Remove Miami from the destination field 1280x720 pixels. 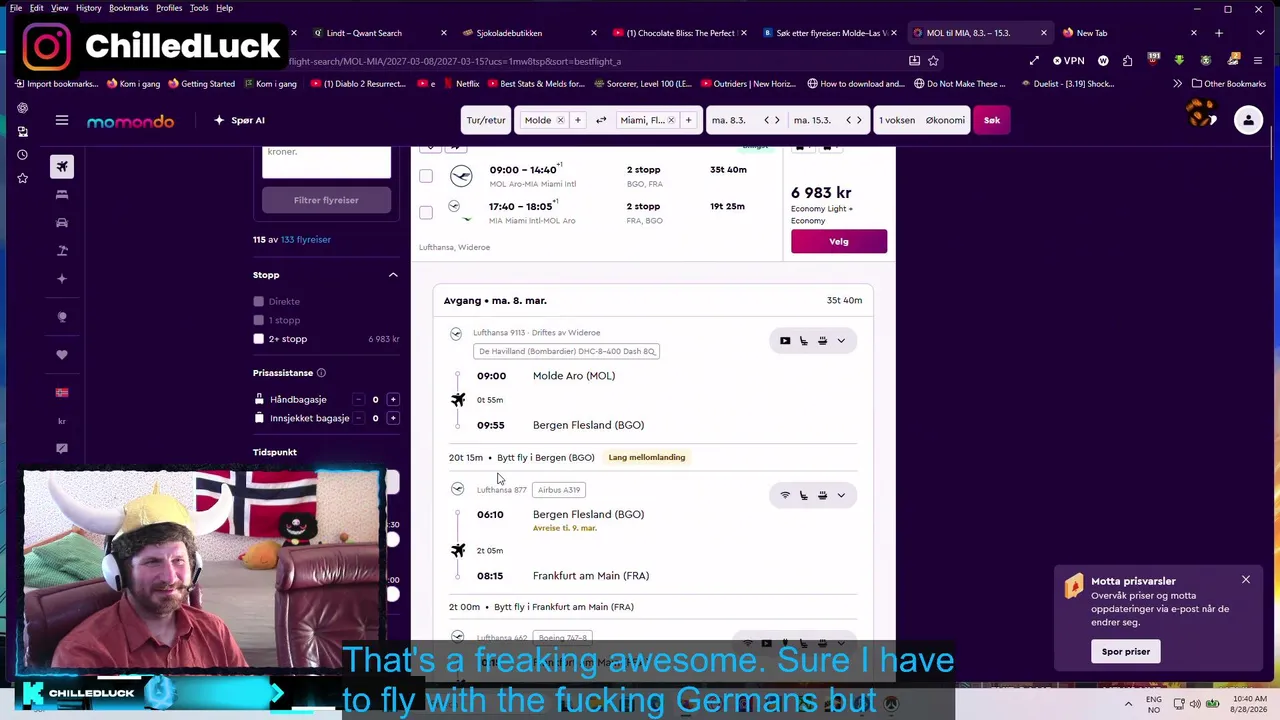[x=671, y=121]
